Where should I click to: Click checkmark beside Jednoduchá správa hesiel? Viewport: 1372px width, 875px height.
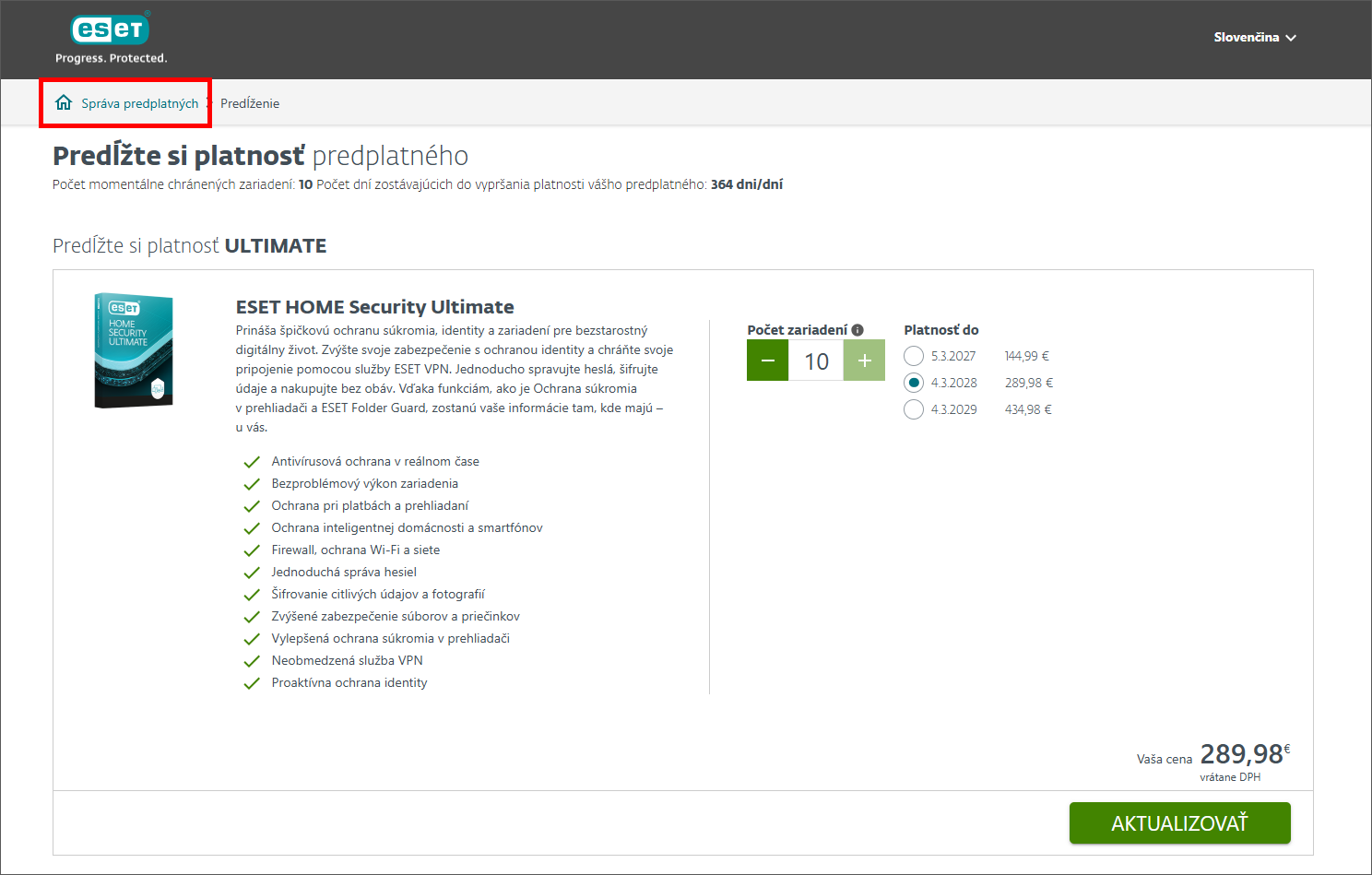tap(252, 573)
